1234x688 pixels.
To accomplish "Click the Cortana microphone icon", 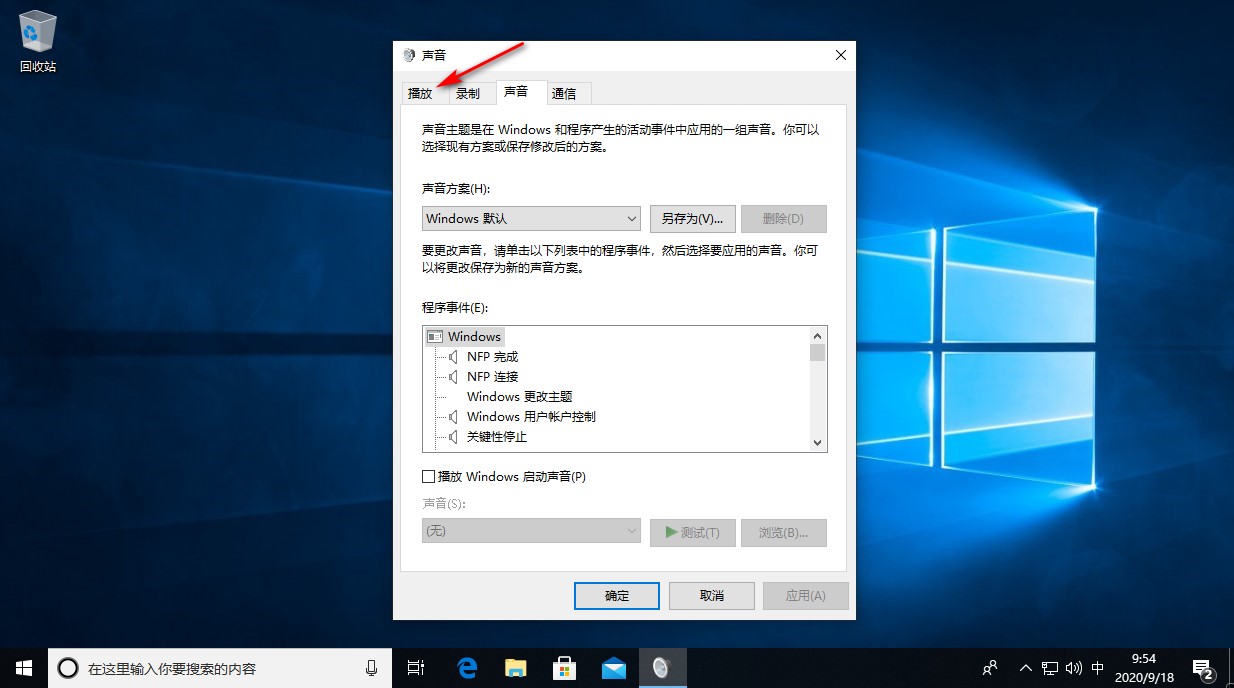I will (x=372, y=668).
